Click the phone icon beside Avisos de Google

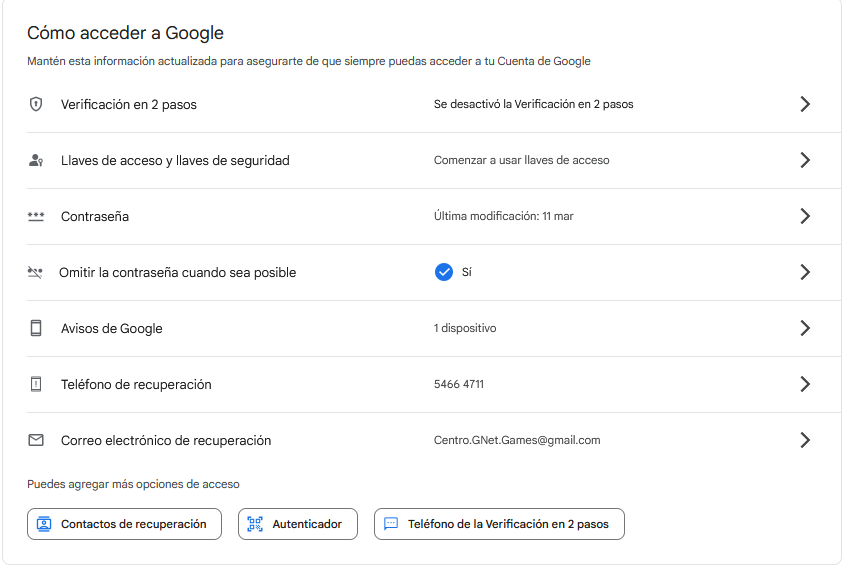pyautogui.click(x=36, y=328)
